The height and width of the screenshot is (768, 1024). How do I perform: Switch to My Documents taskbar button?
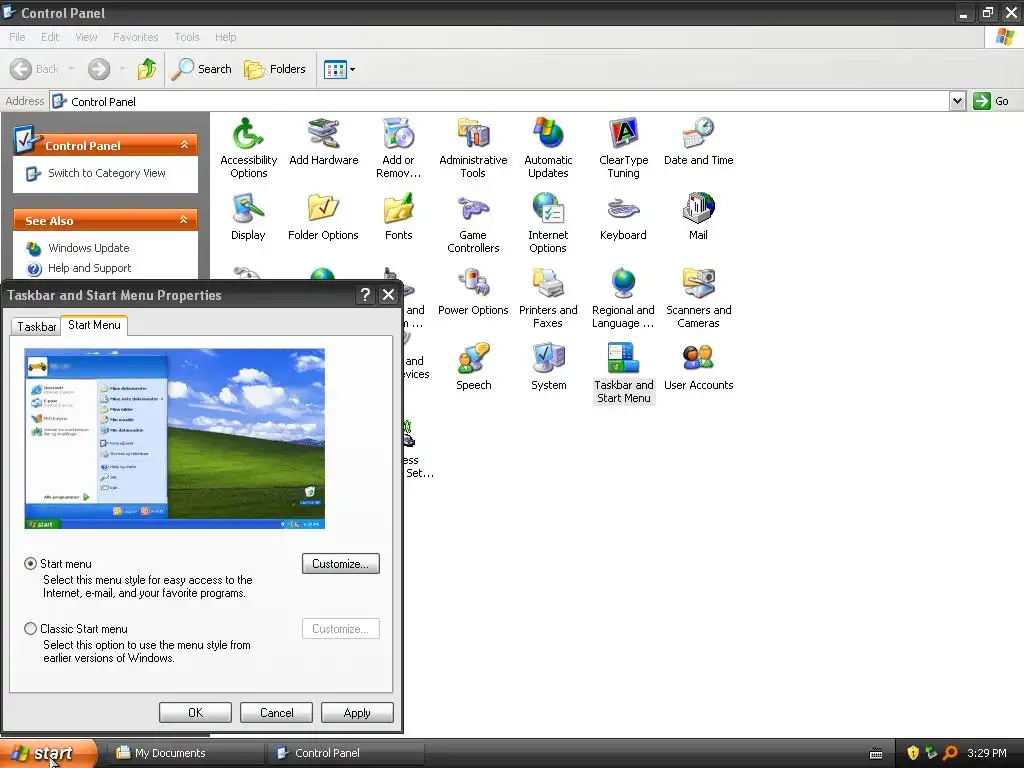(185, 753)
